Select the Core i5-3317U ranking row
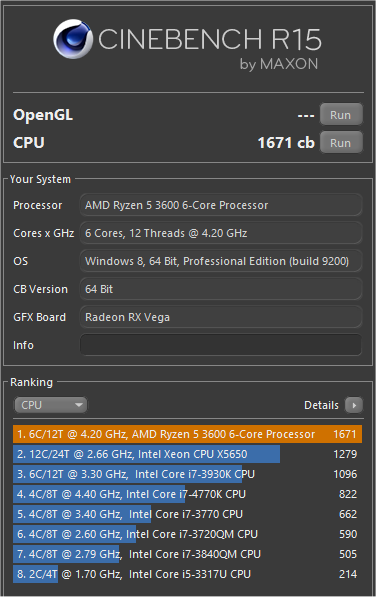The image size is (376, 597). point(187,574)
